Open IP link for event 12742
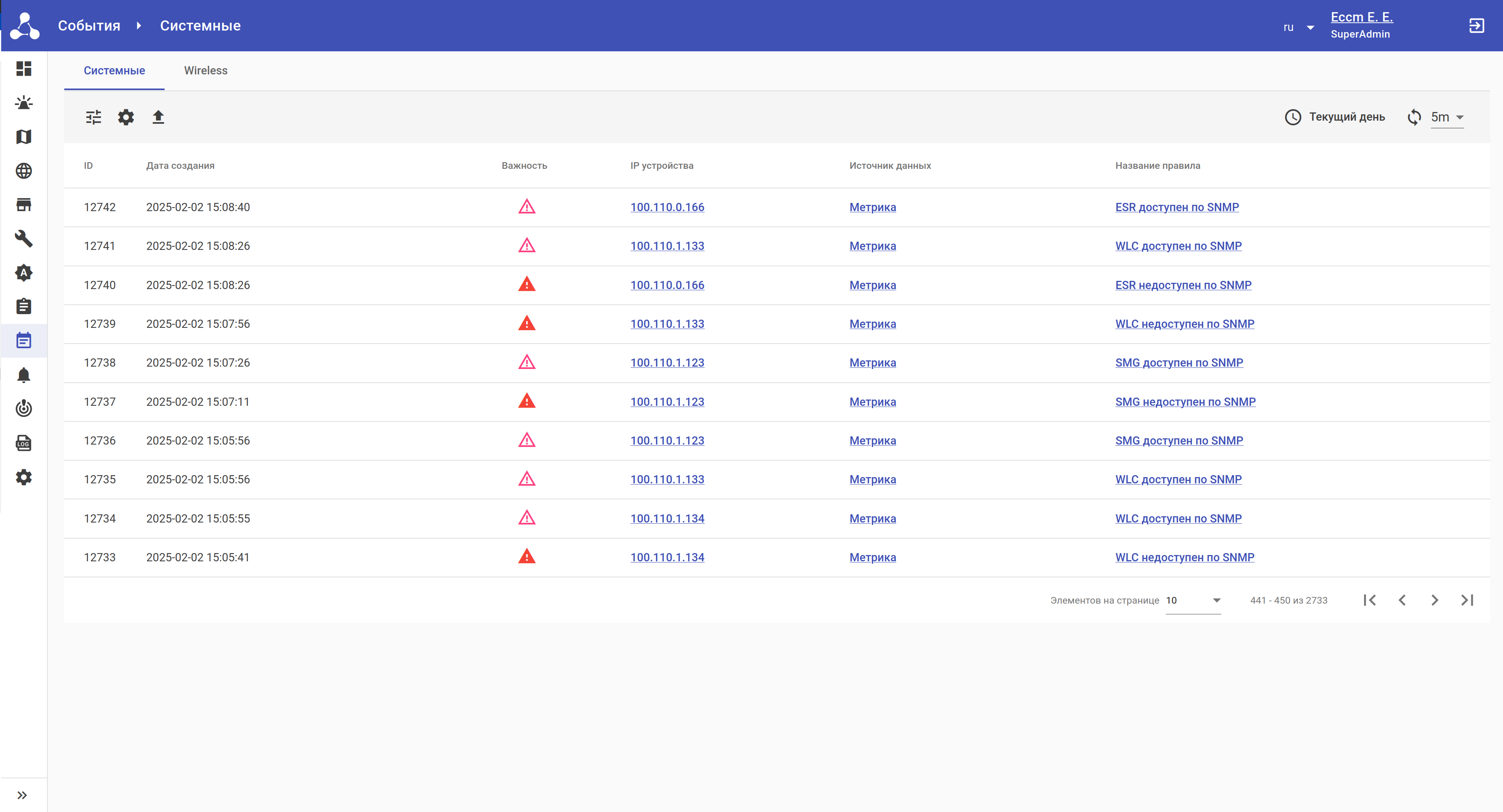 pyautogui.click(x=667, y=207)
